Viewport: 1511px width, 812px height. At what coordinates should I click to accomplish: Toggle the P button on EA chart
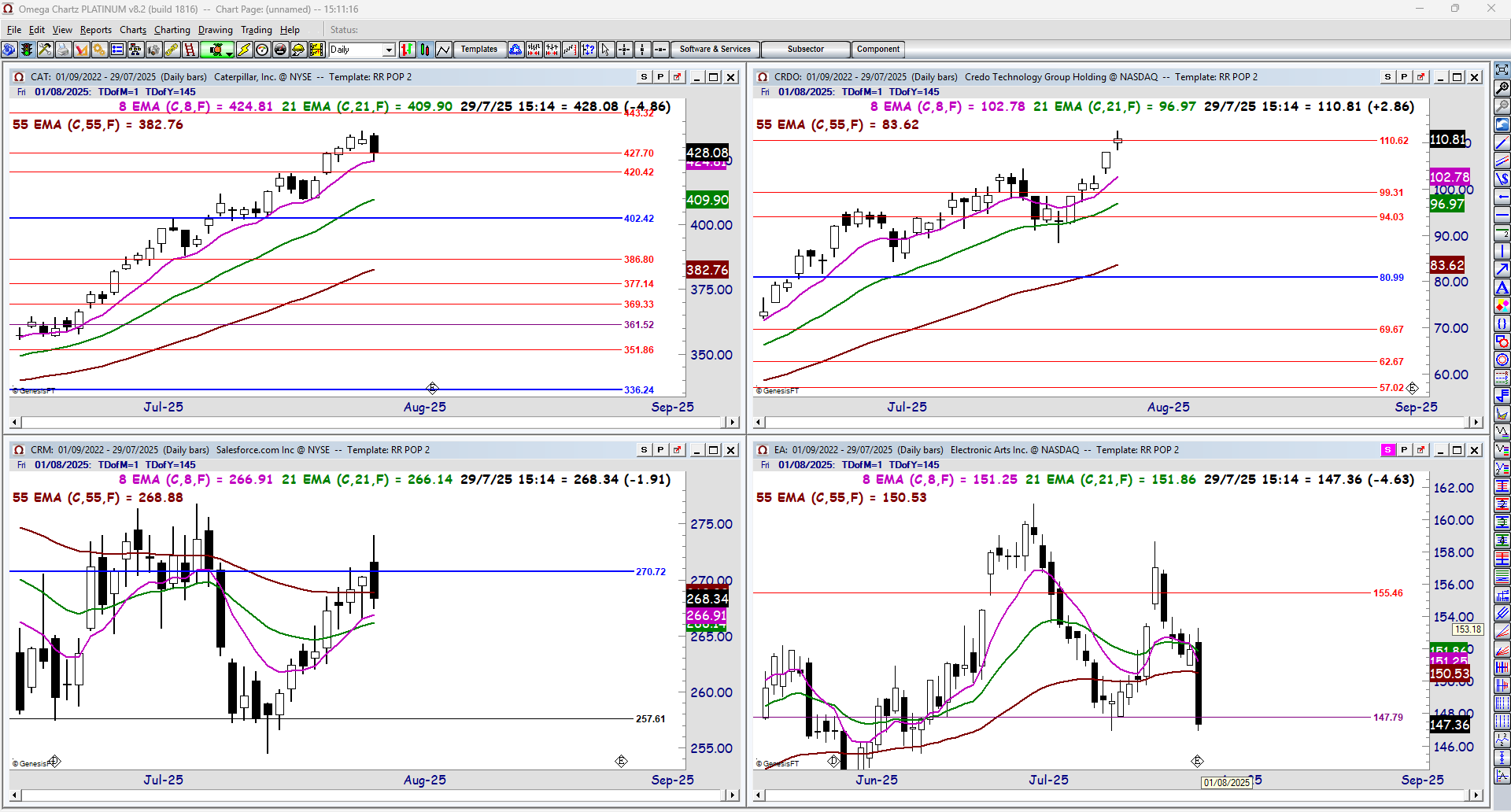[1404, 450]
